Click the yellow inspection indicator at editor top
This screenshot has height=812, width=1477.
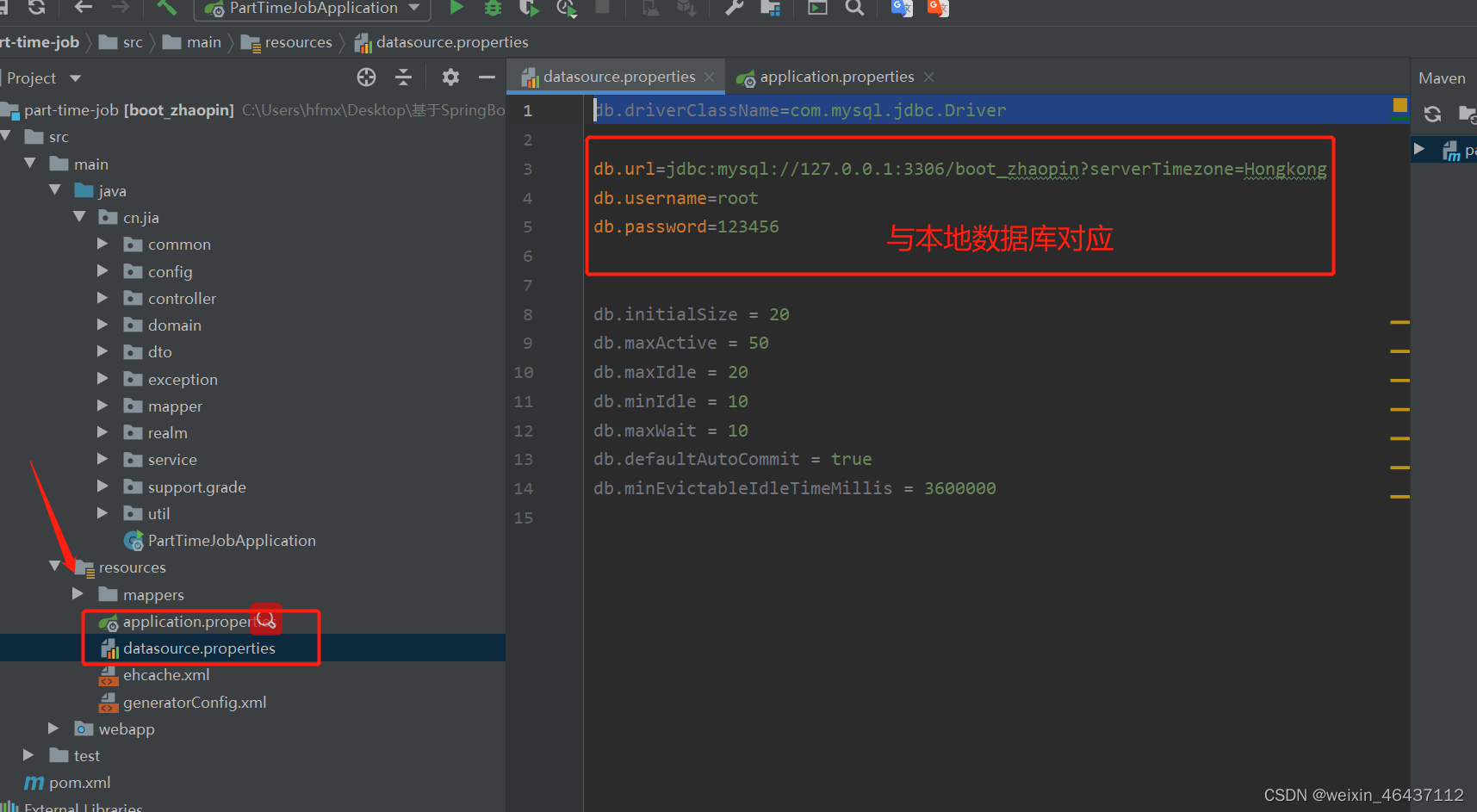click(x=1400, y=105)
